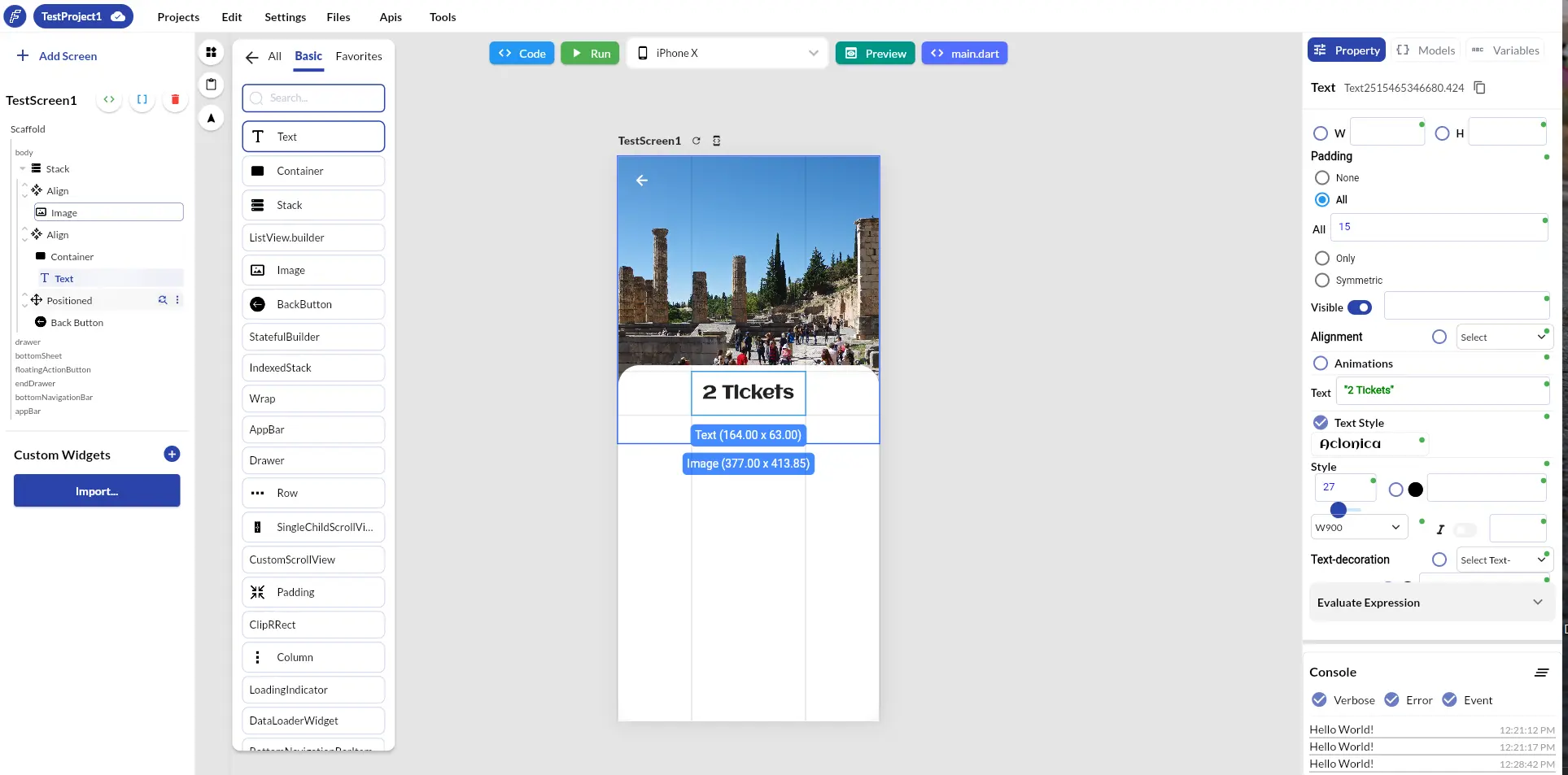Click the Run button

coord(590,53)
